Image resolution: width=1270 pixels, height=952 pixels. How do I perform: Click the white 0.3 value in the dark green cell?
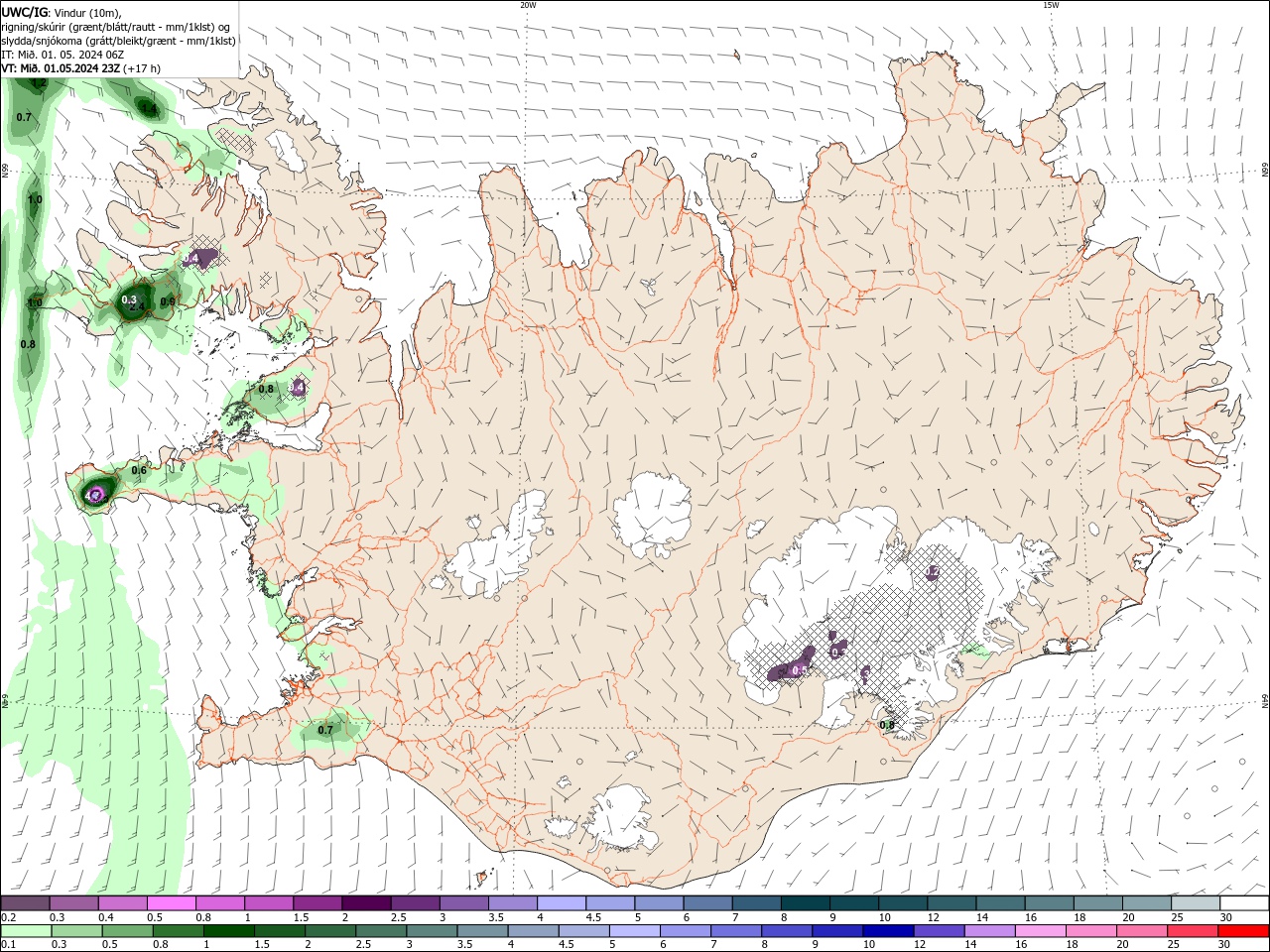129,299
